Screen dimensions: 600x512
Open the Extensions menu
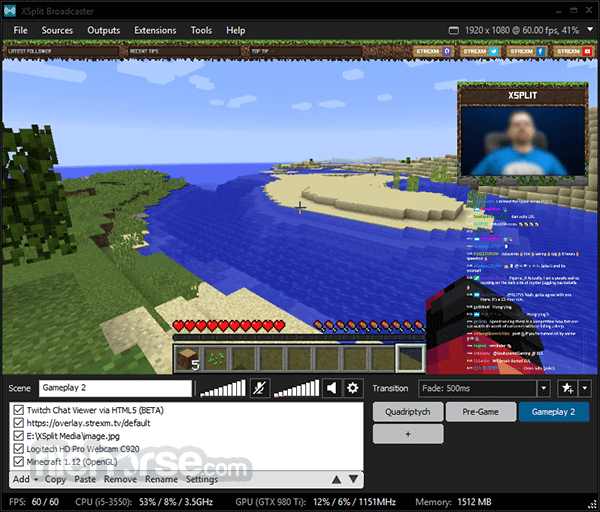coord(155,30)
